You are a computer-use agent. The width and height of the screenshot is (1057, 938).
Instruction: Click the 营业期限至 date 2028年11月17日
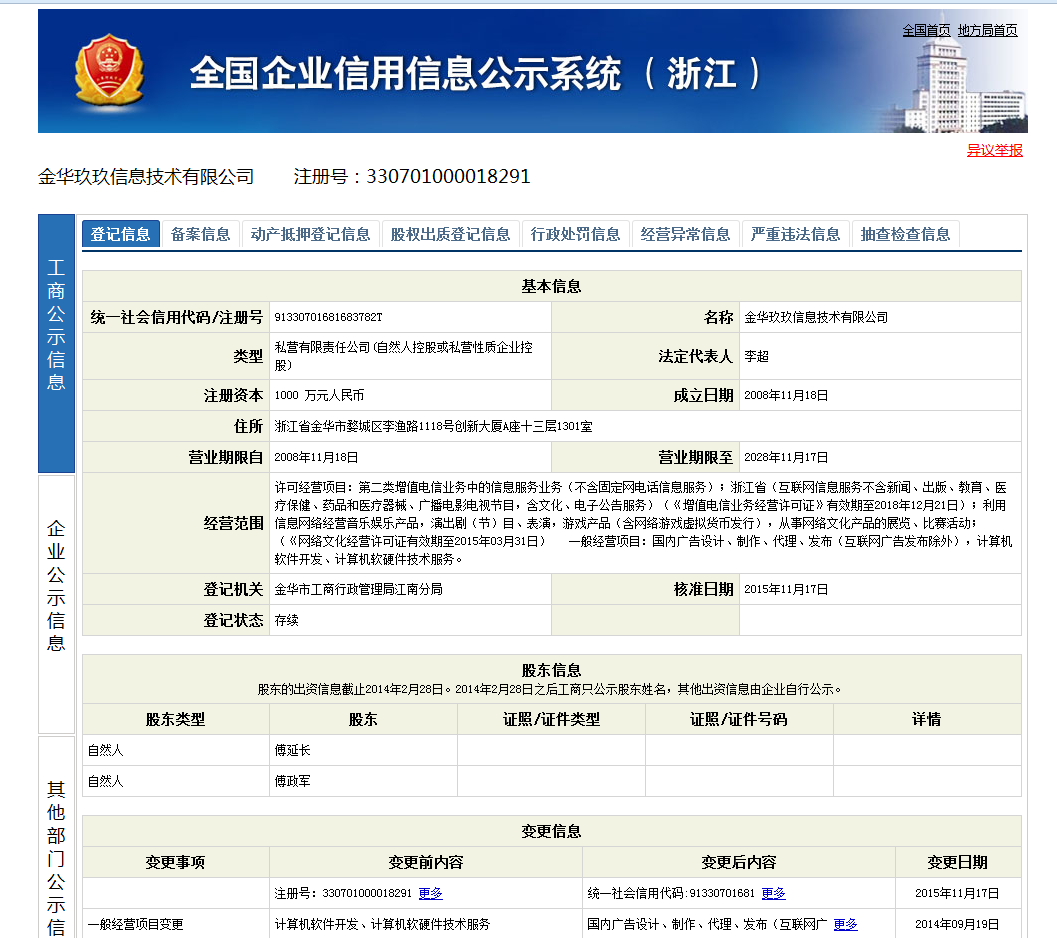[786, 457]
